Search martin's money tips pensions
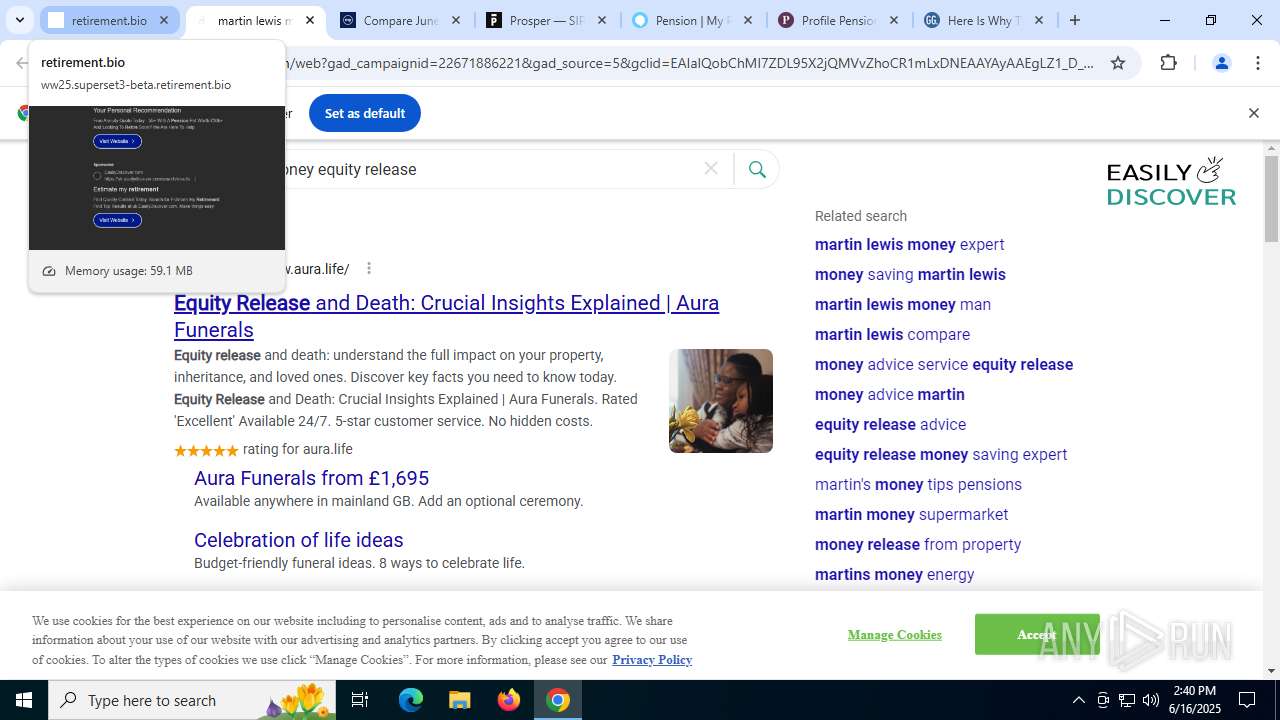1280x720 pixels. pyautogui.click(x=918, y=484)
